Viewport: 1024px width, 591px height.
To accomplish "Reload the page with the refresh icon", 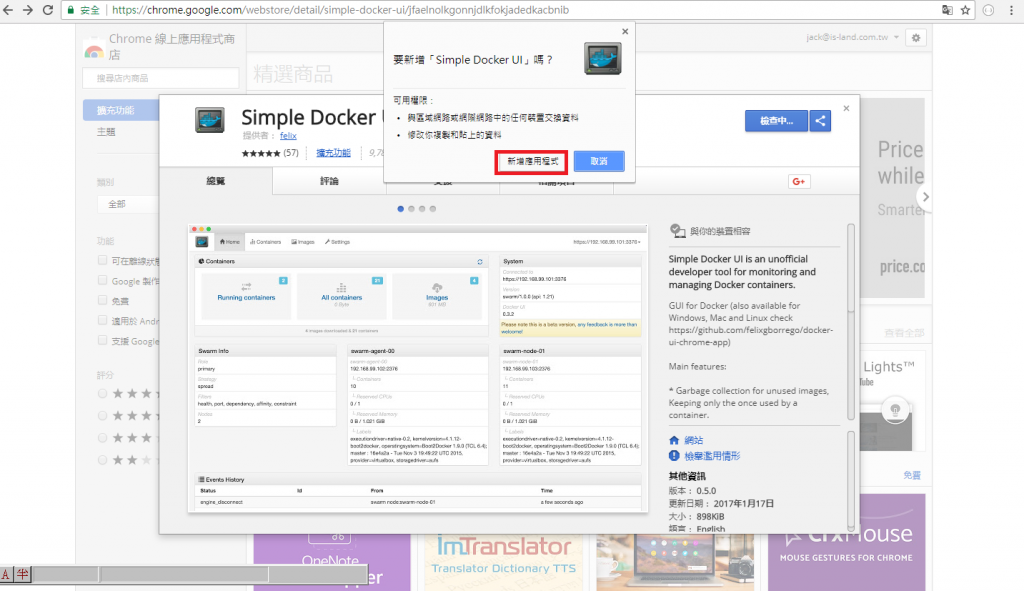I will pos(48,10).
